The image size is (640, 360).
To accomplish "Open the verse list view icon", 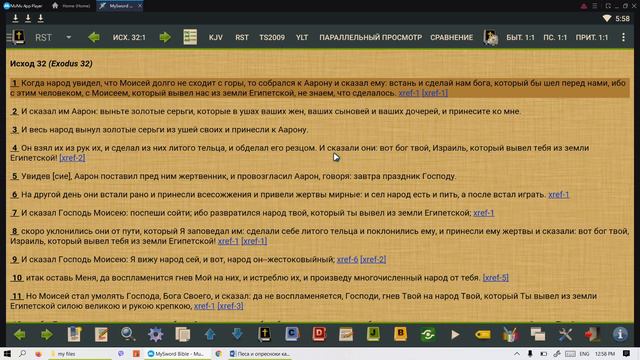I will 190,37.
